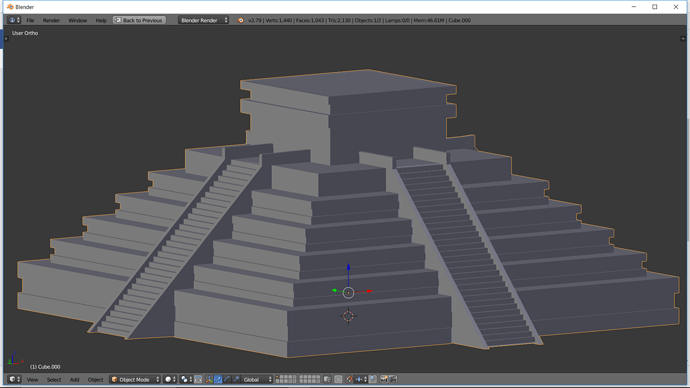690x388 pixels.
Task: Open the Select menu in 3D header
Action: [x=54, y=380]
